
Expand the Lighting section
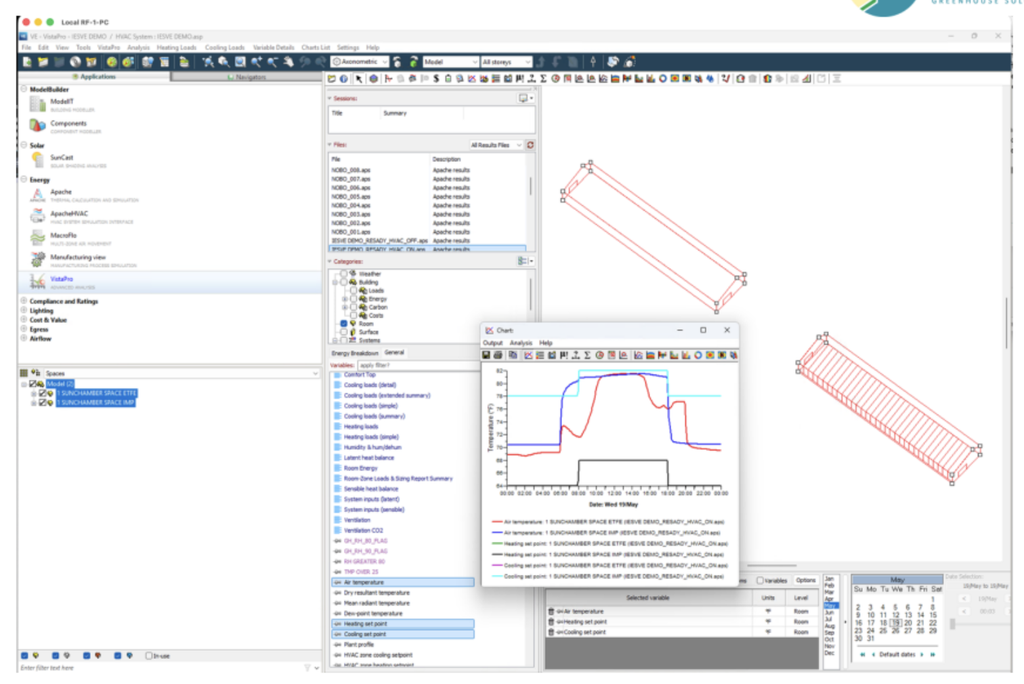[x=24, y=311]
